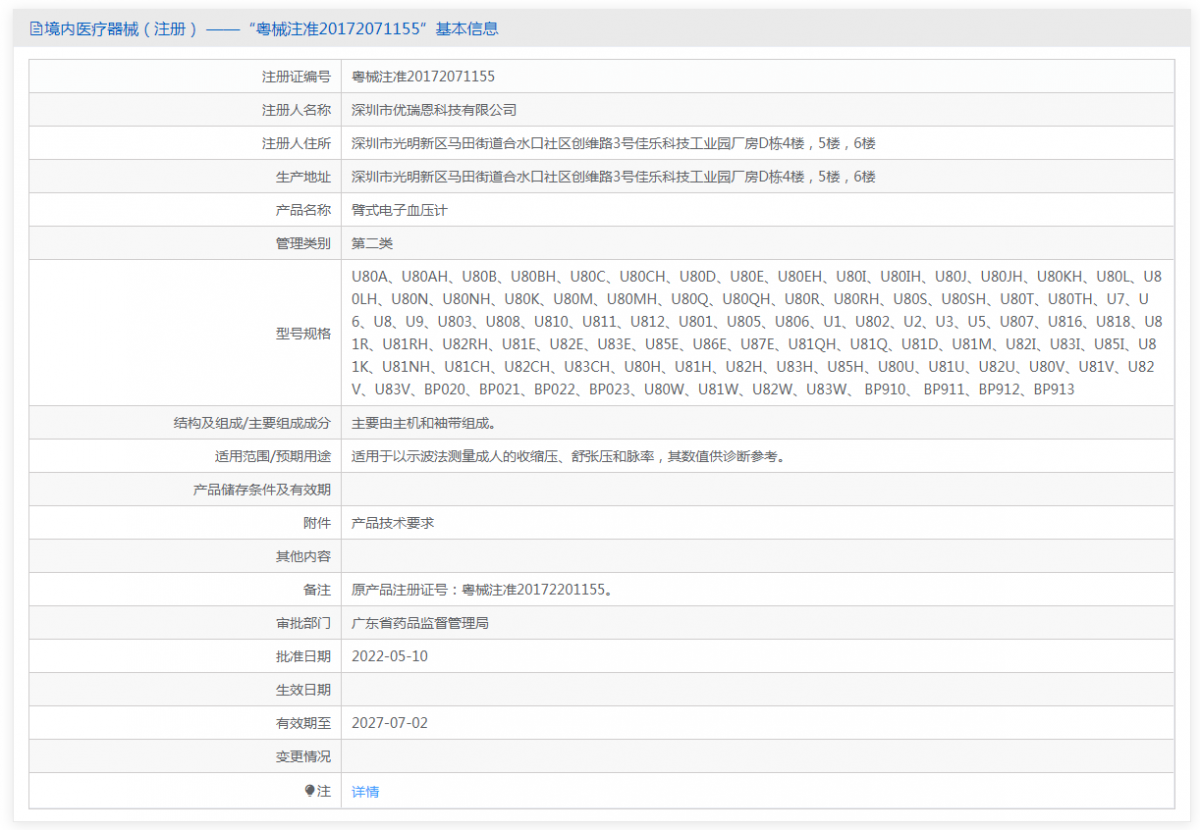Open the 详情 link
This screenshot has width=1200, height=830.
pos(365,791)
